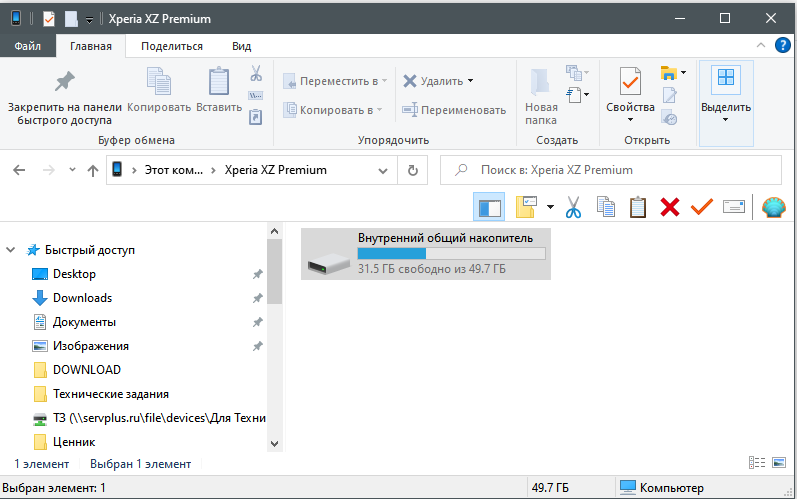This screenshot has height=499, width=797.
Task: Click the Переименовать button
Action: click(x=454, y=110)
